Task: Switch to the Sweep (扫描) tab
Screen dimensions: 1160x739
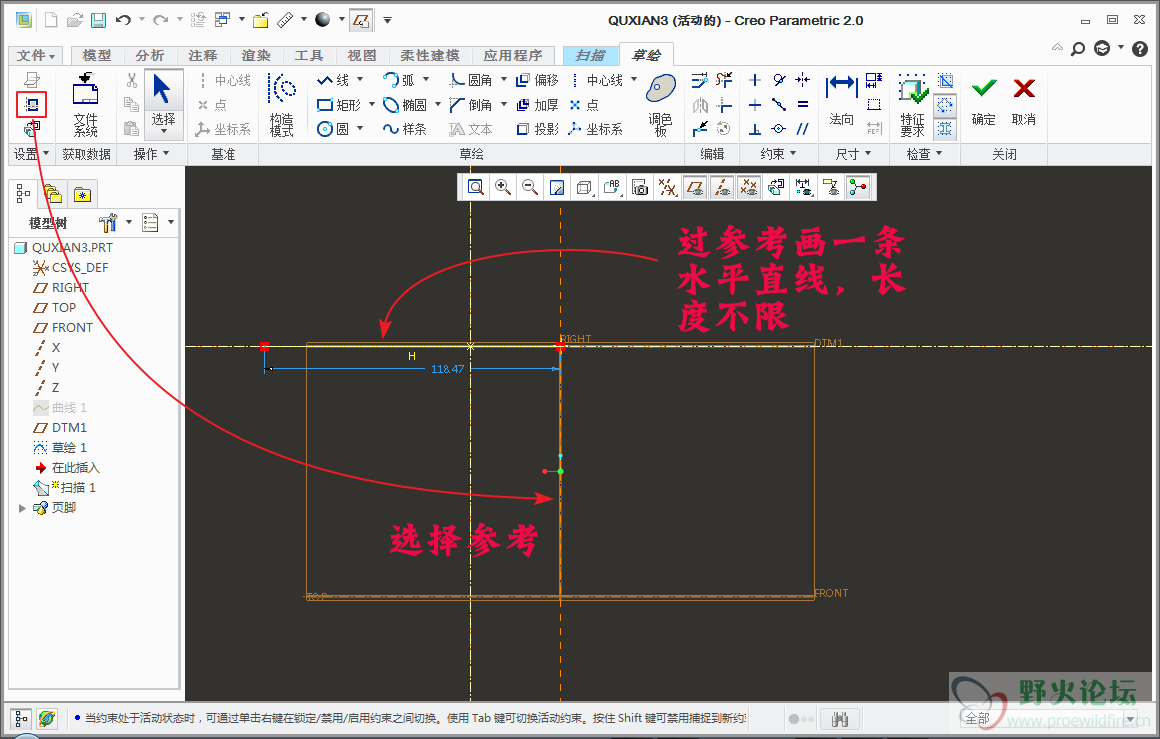Action: [x=590, y=55]
